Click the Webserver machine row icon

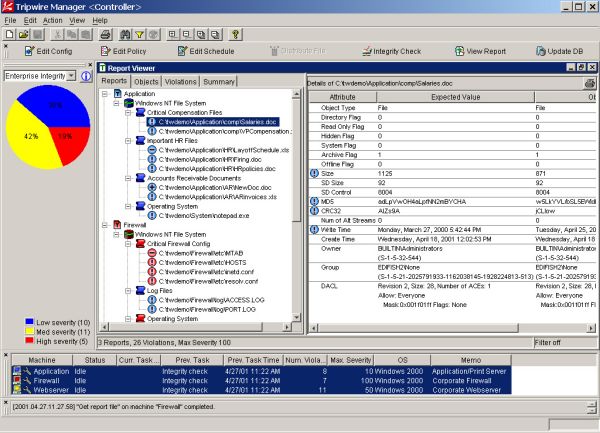pos(17,390)
